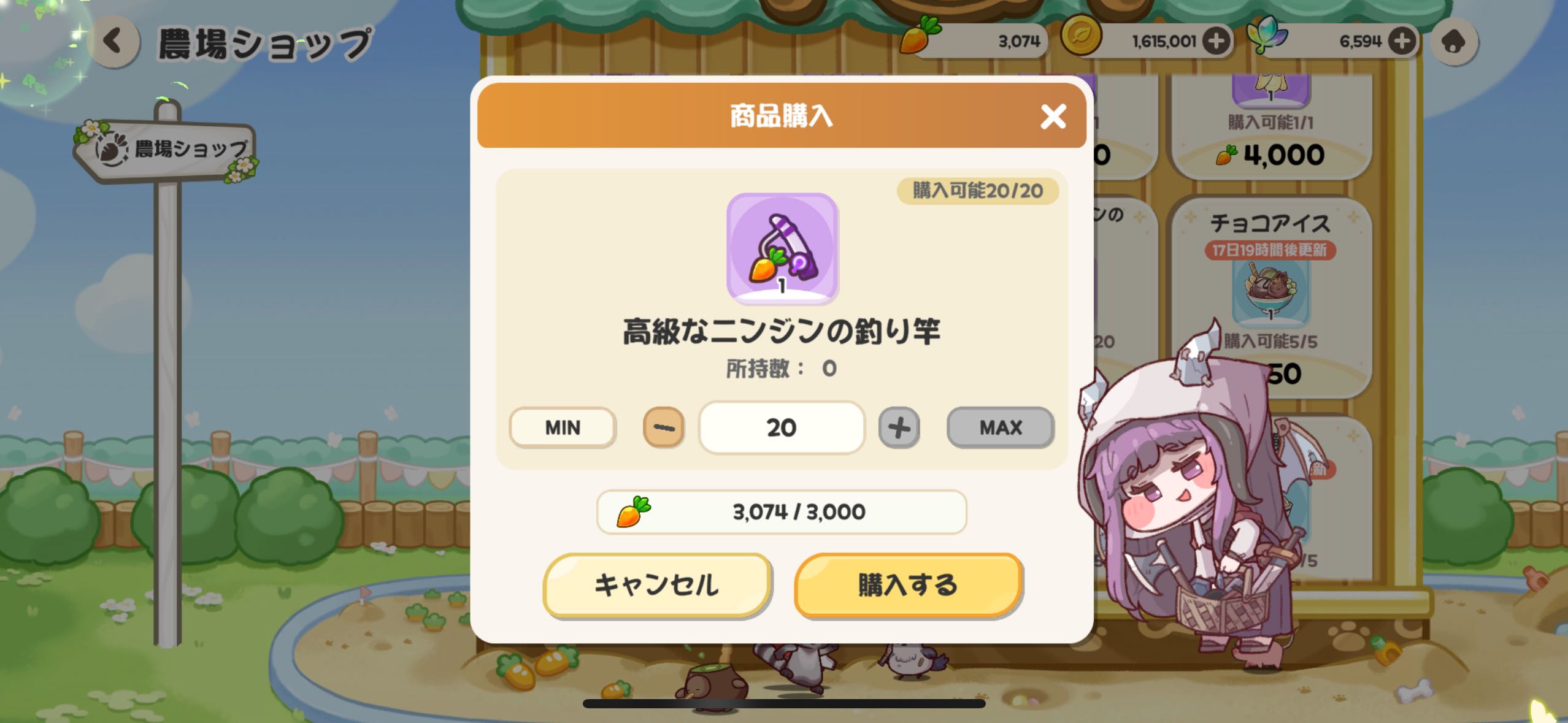1568x723 pixels.
Task: Set quantity to MAX
Action: [x=1001, y=427]
